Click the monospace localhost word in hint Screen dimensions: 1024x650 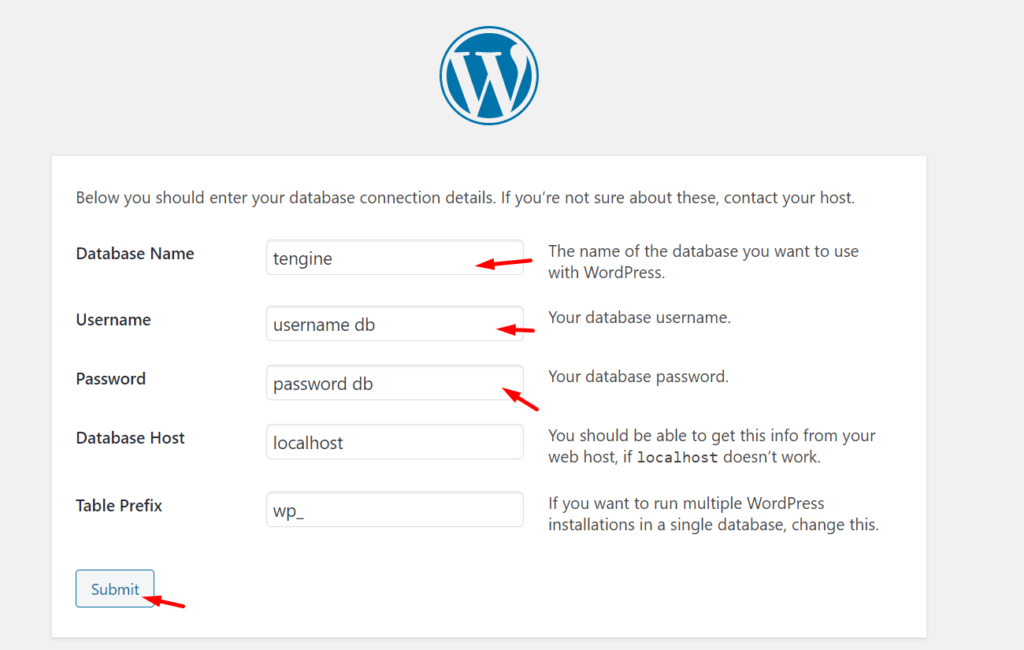pos(677,457)
